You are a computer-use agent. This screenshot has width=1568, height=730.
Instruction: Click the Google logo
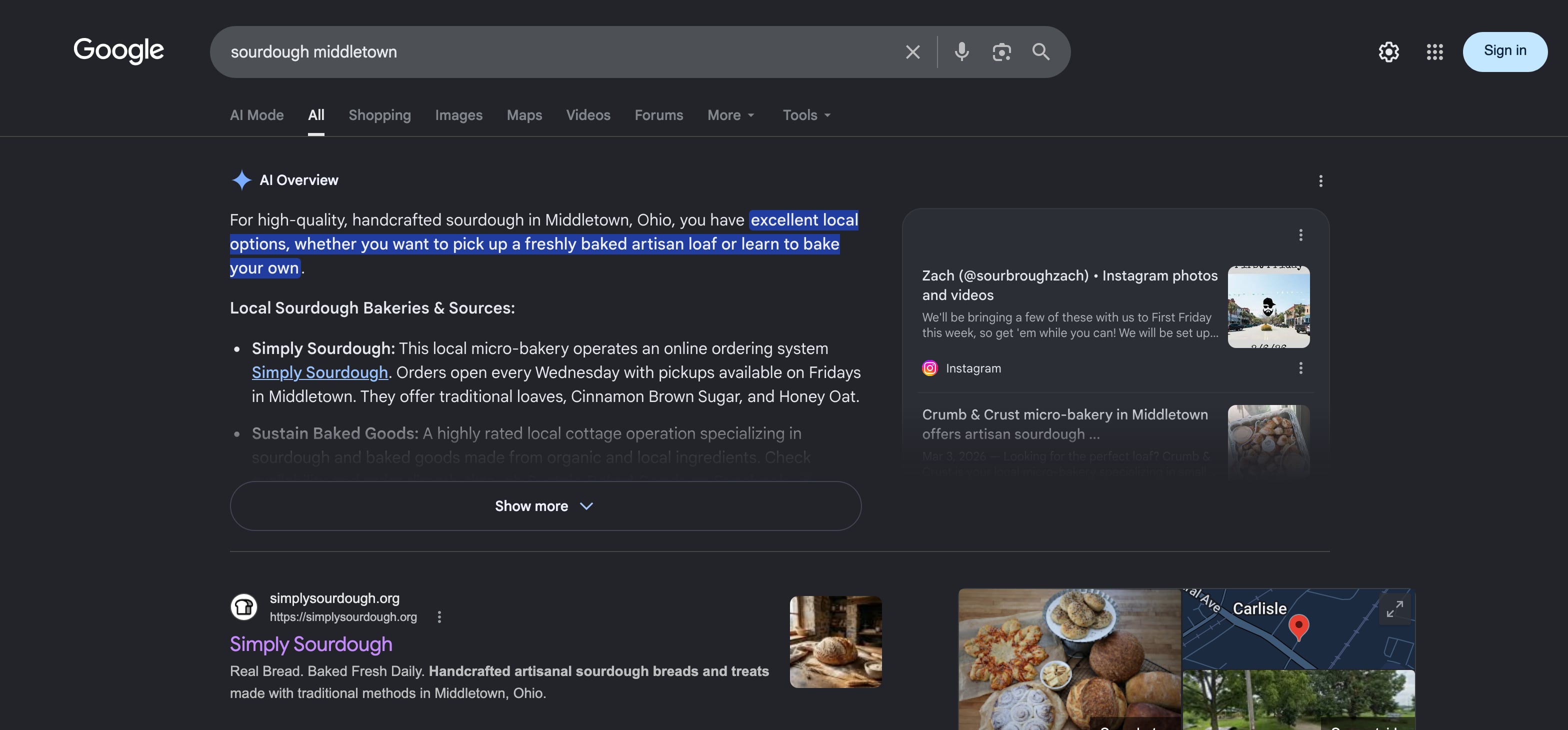[x=118, y=50]
